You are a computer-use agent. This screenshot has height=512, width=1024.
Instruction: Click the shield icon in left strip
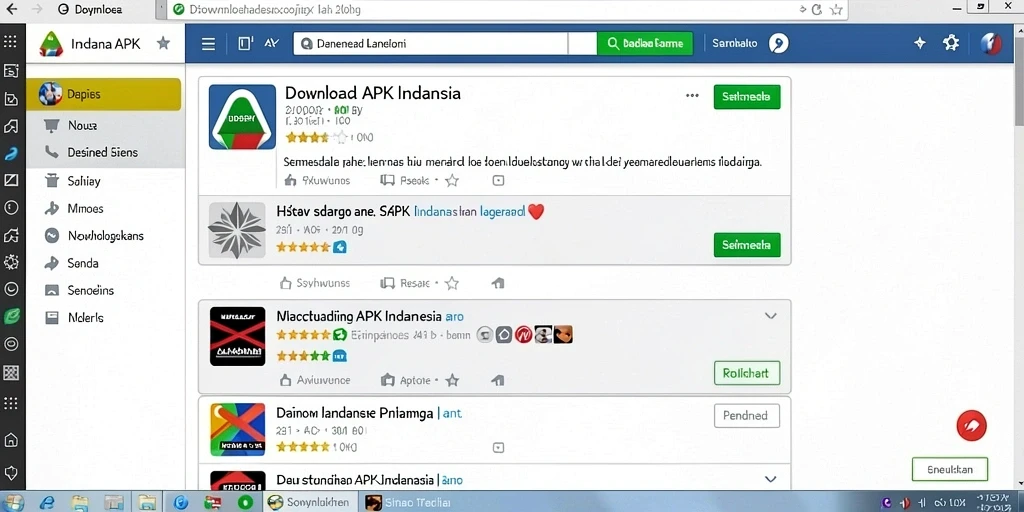pyautogui.click(x=10, y=472)
